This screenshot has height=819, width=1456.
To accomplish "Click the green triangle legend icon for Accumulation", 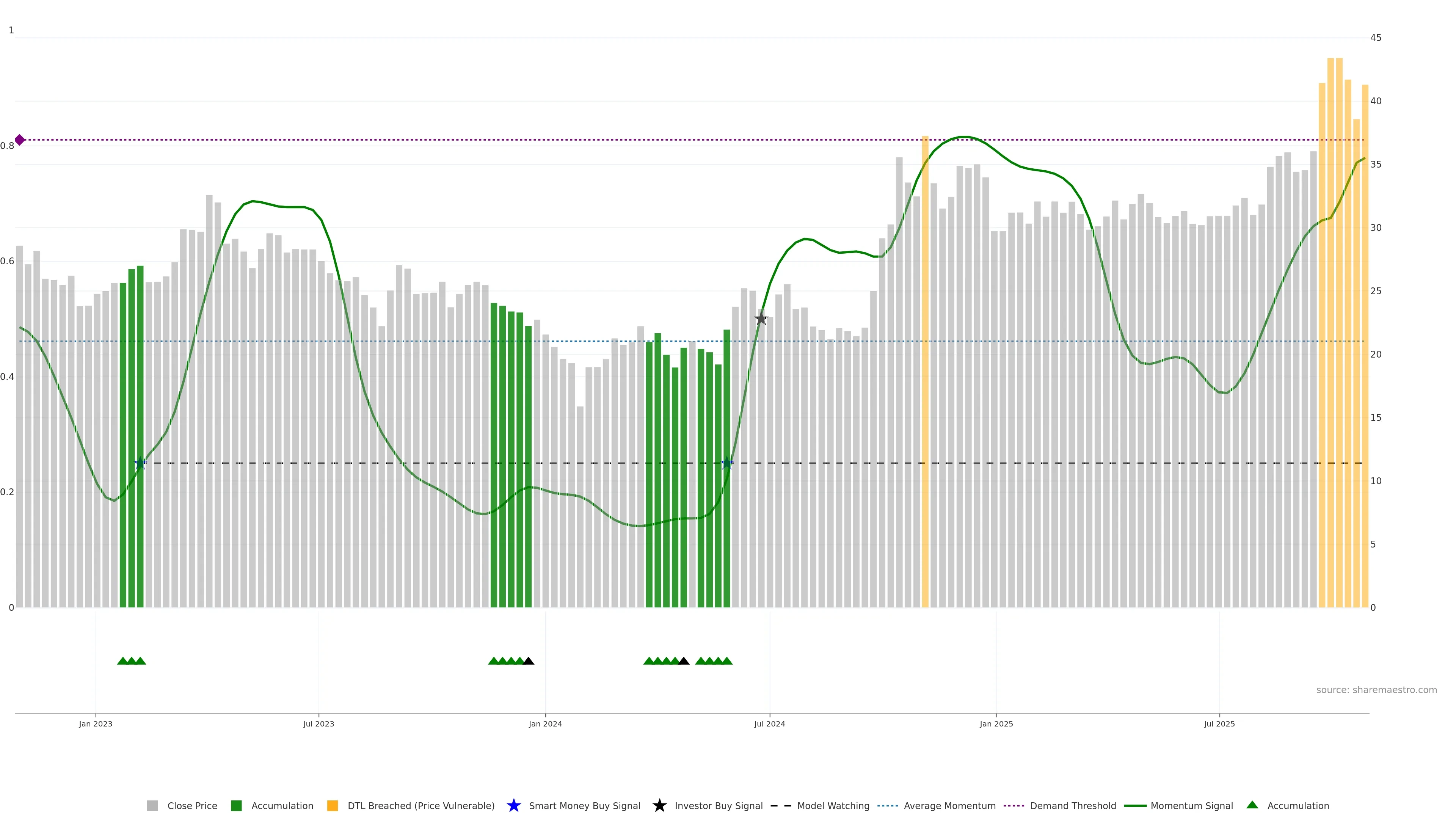I will click(1252, 805).
